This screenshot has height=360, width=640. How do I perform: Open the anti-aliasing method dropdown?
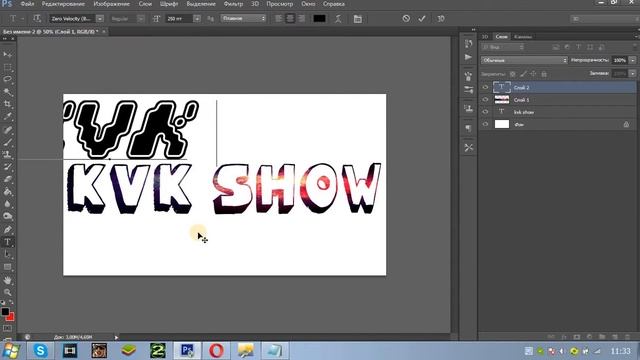[244, 18]
